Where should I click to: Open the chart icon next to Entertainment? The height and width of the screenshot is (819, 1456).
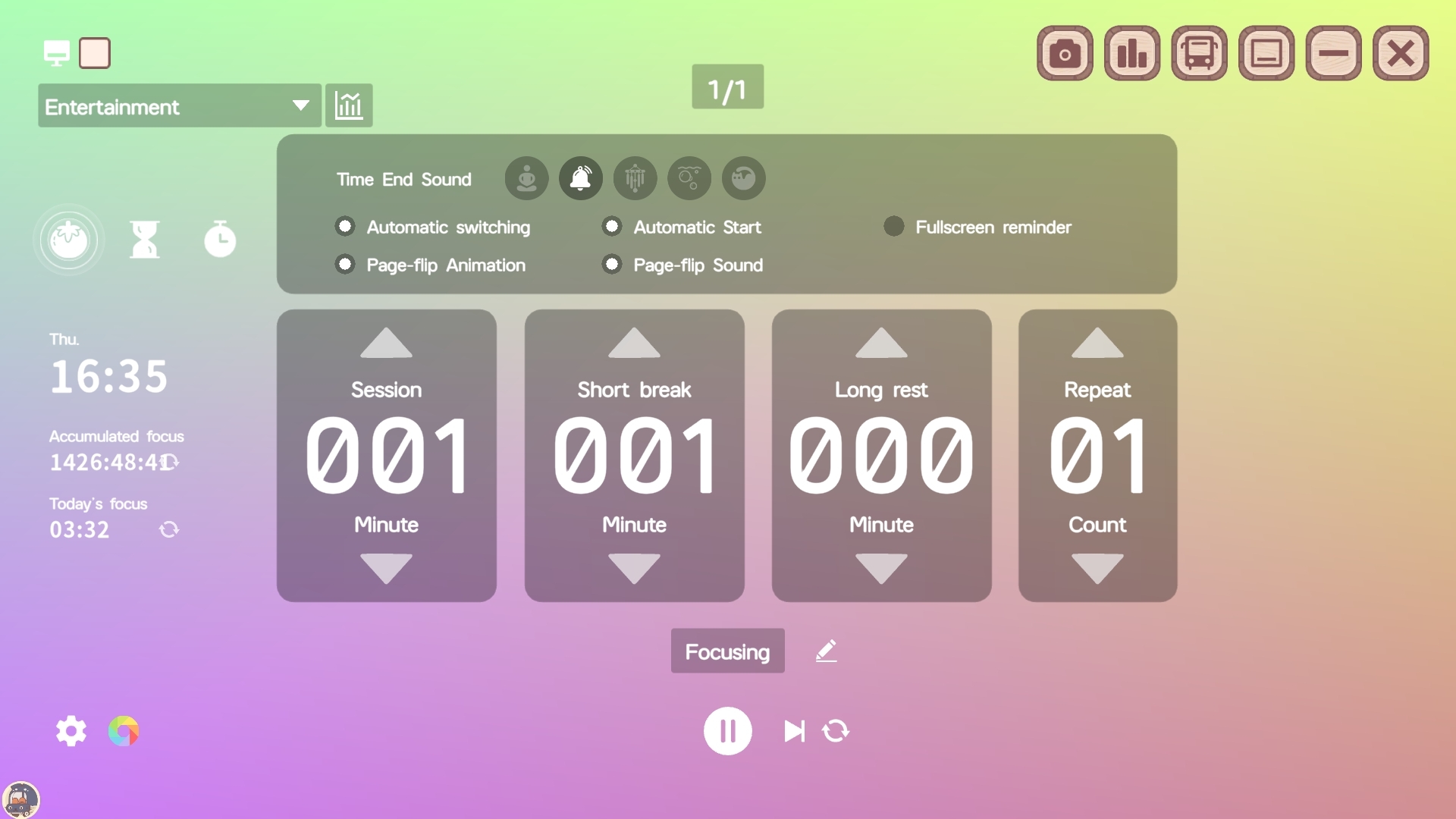[x=349, y=105]
